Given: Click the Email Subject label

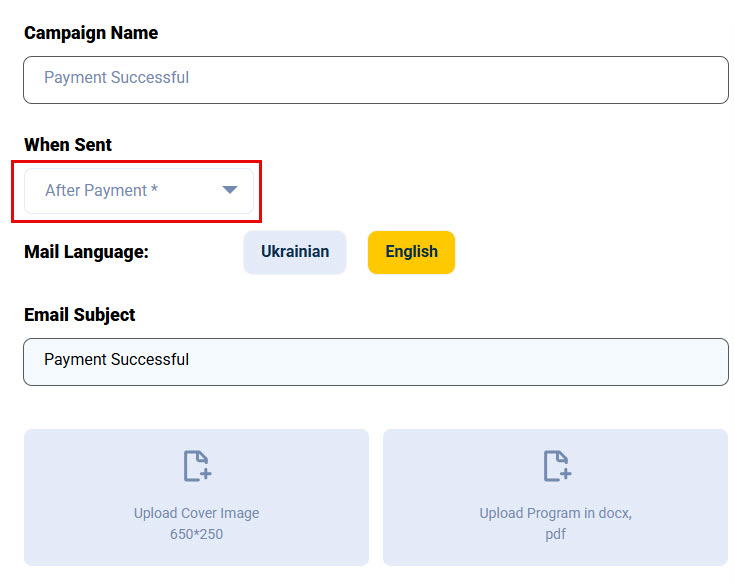Looking at the screenshot, I should [x=80, y=315].
